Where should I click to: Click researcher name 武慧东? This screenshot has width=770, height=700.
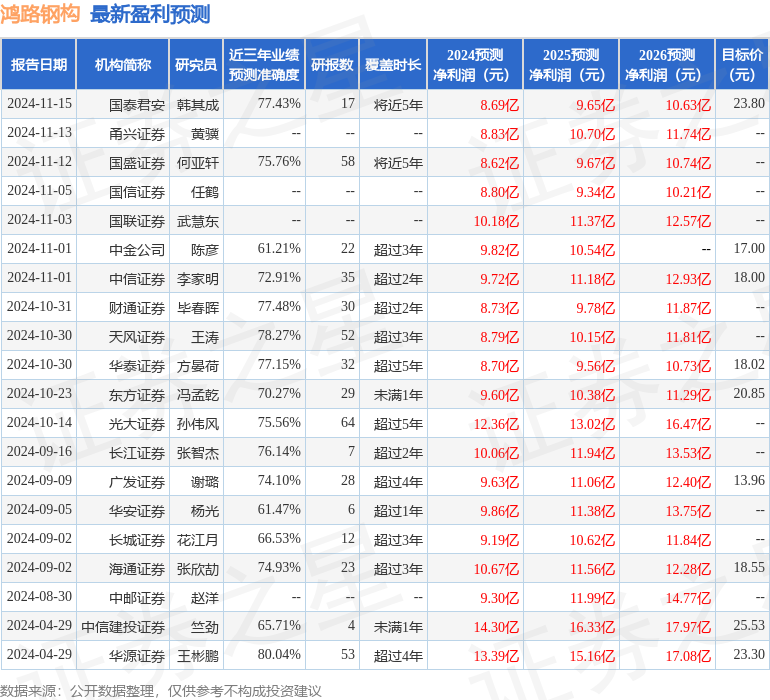[x=198, y=221]
